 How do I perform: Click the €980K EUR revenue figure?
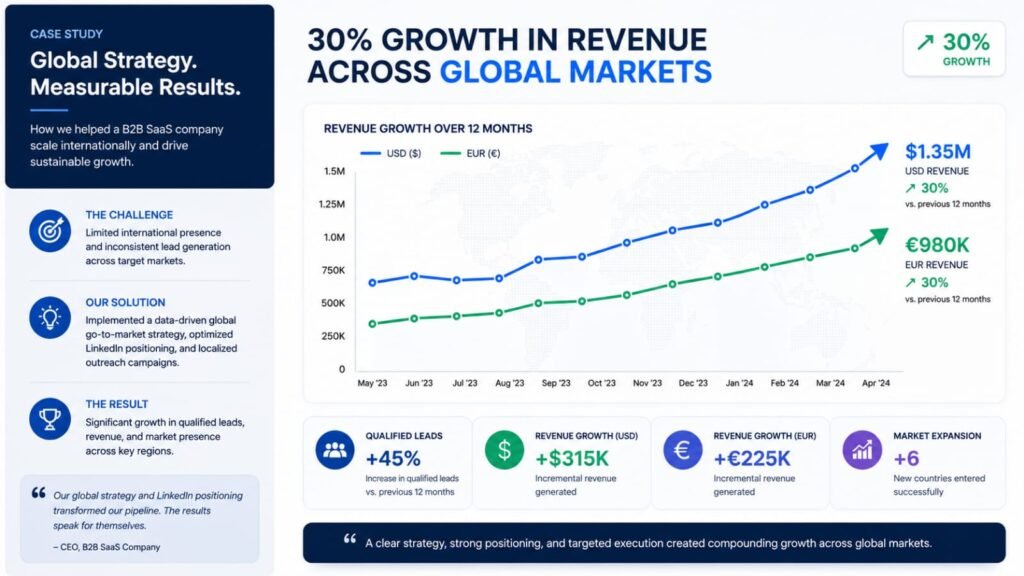click(x=937, y=245)
